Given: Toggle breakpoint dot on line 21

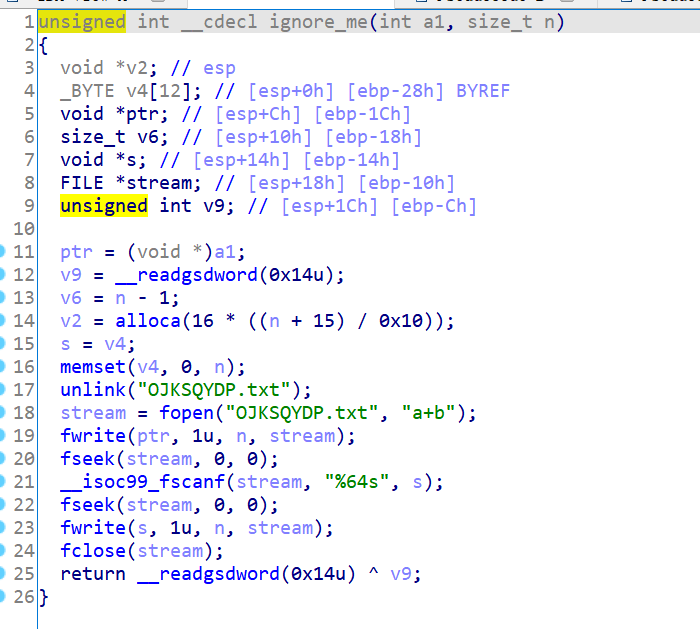Looking at the screenshot, I should [x=2, y=482].
